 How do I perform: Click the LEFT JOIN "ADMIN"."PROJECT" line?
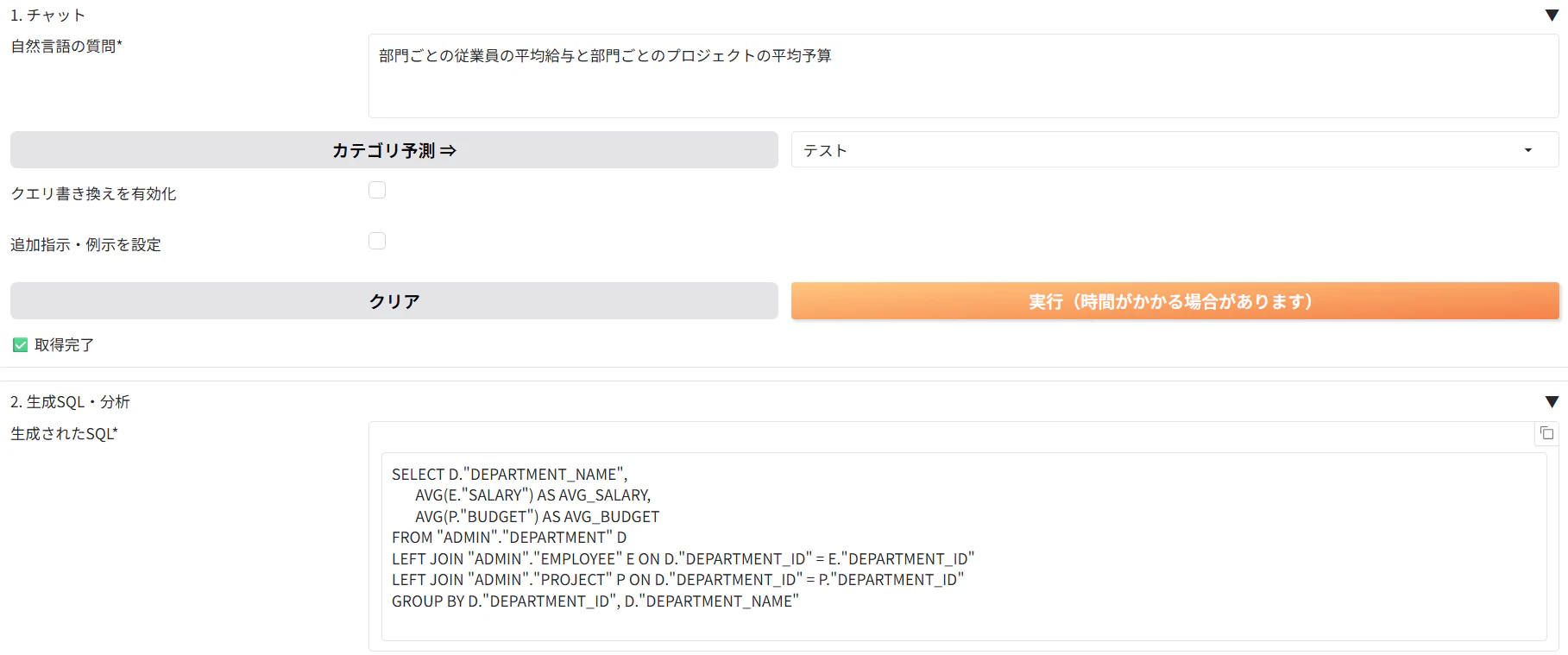click(x=677, y=580)
